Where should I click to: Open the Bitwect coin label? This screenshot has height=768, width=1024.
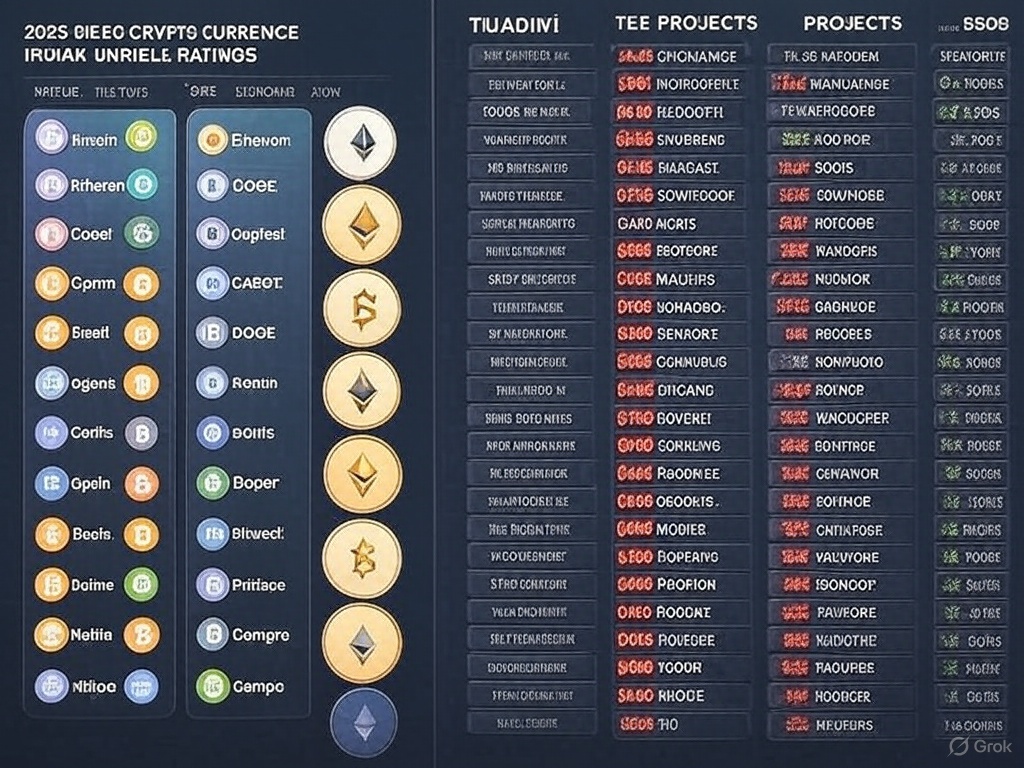click(x=258, y=534)
